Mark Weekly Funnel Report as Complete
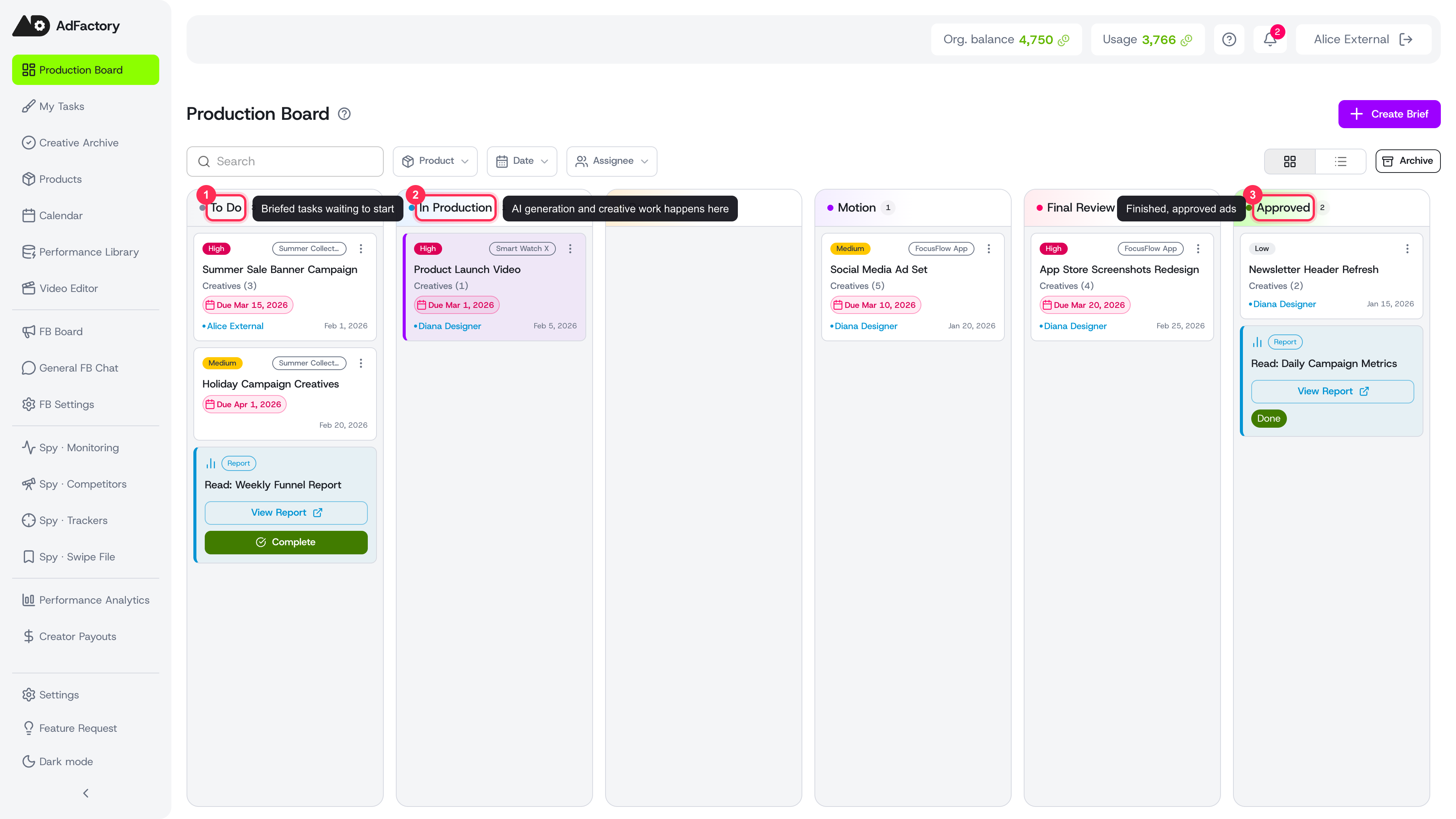The height and width of the screenshot is (819, 1456). (x=286, y=543)
